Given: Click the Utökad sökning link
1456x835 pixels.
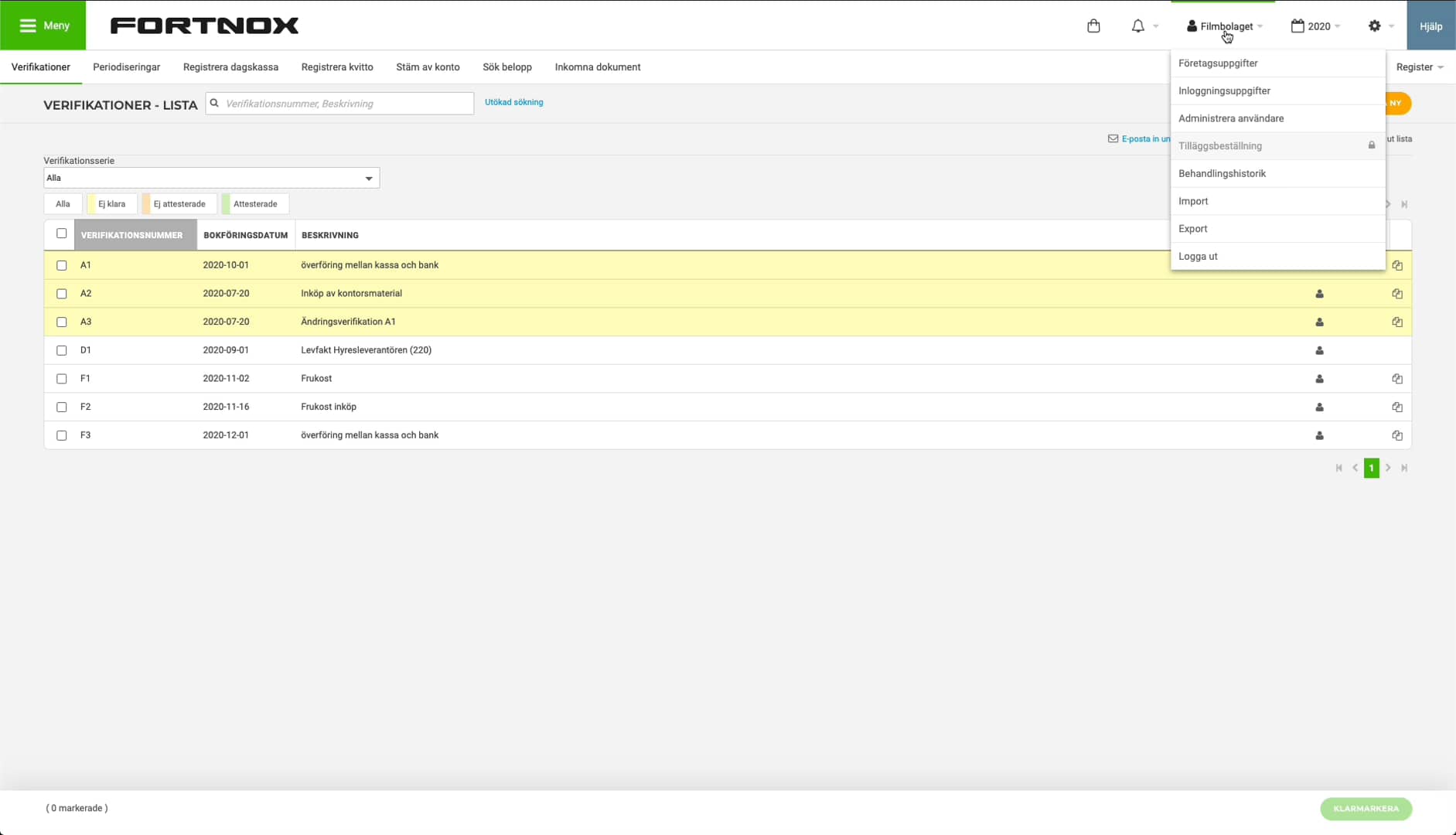Looking at the screenshot, I should point(514,102).
